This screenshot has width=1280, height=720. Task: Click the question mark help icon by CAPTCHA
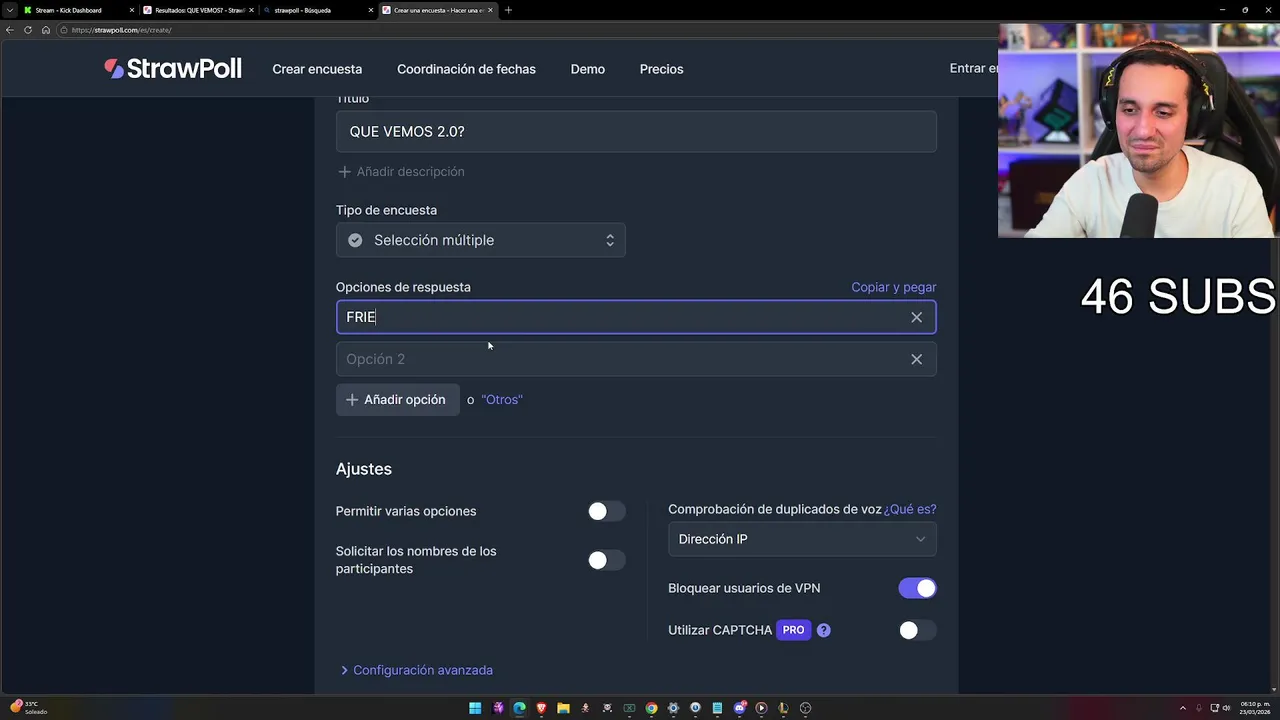click(824, 630)
